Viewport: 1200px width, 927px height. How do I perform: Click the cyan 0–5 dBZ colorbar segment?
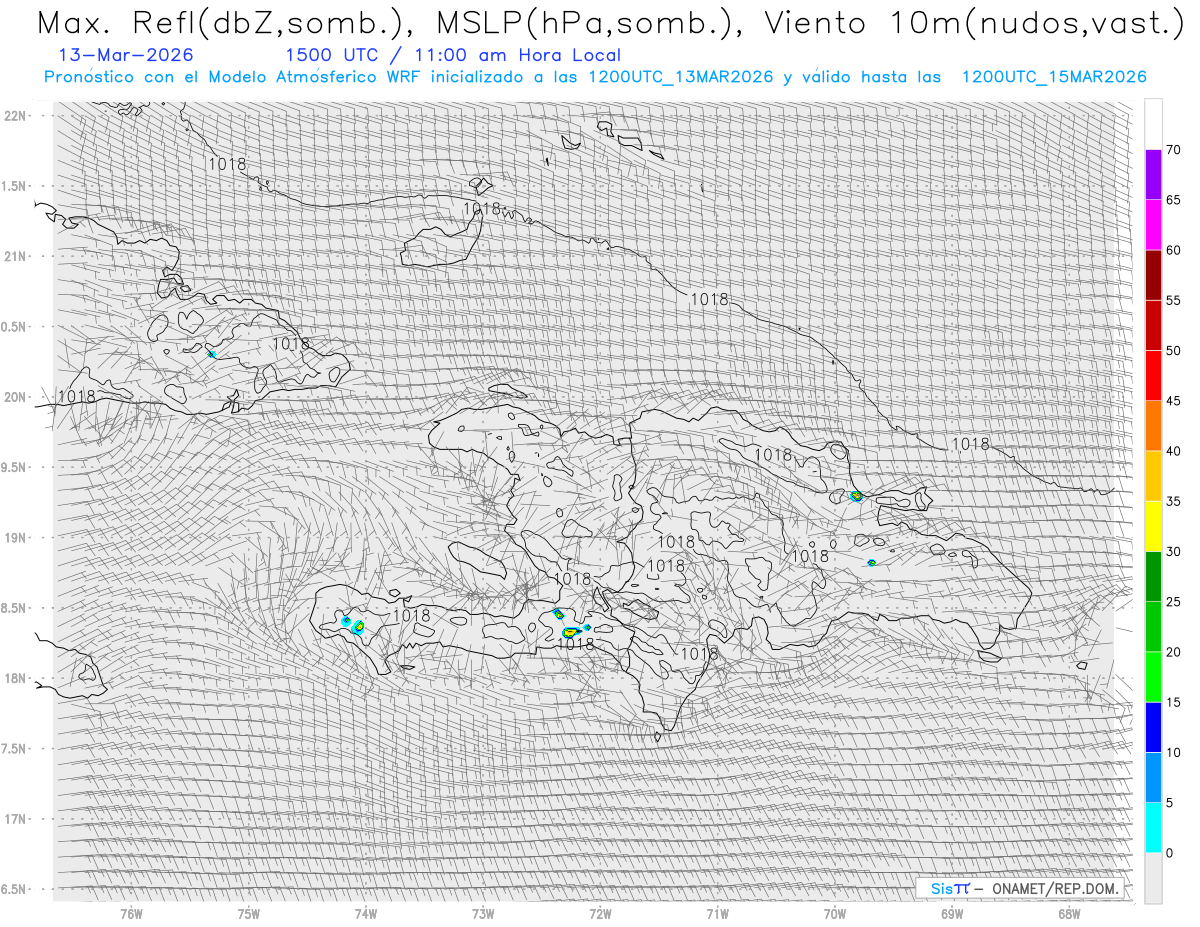coord(1153,827)
